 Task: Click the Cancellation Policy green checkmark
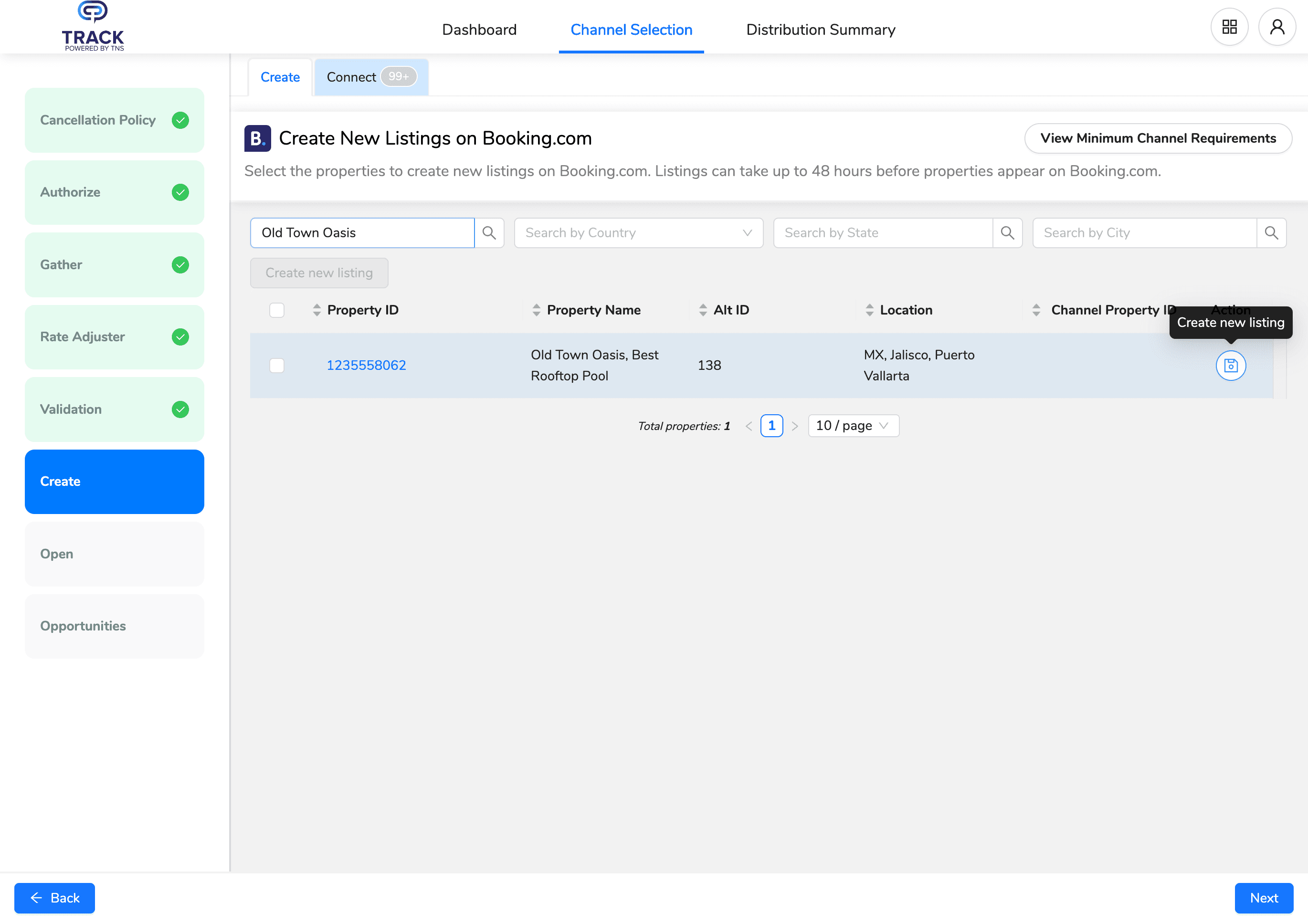coord(180,120)
